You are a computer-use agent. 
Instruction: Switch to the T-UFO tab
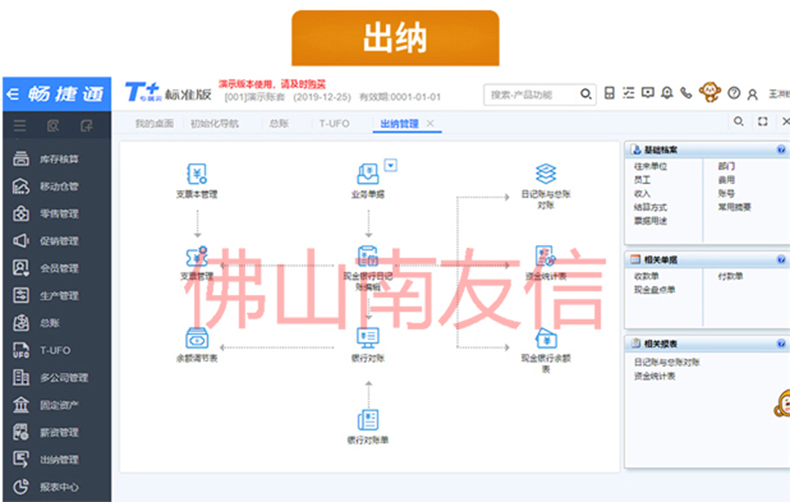334,123
